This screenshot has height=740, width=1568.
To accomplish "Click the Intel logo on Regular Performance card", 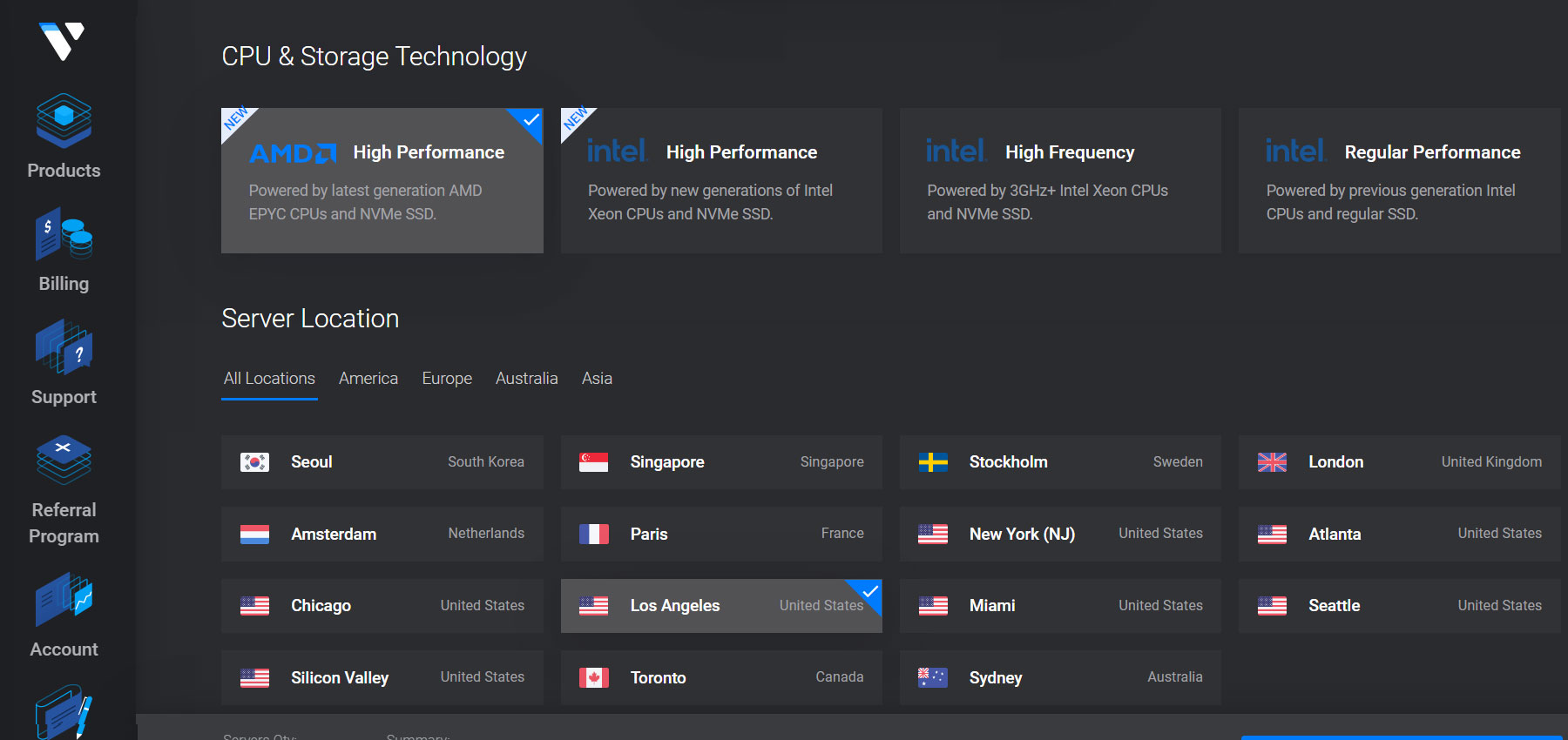I will pos(1295,151).
